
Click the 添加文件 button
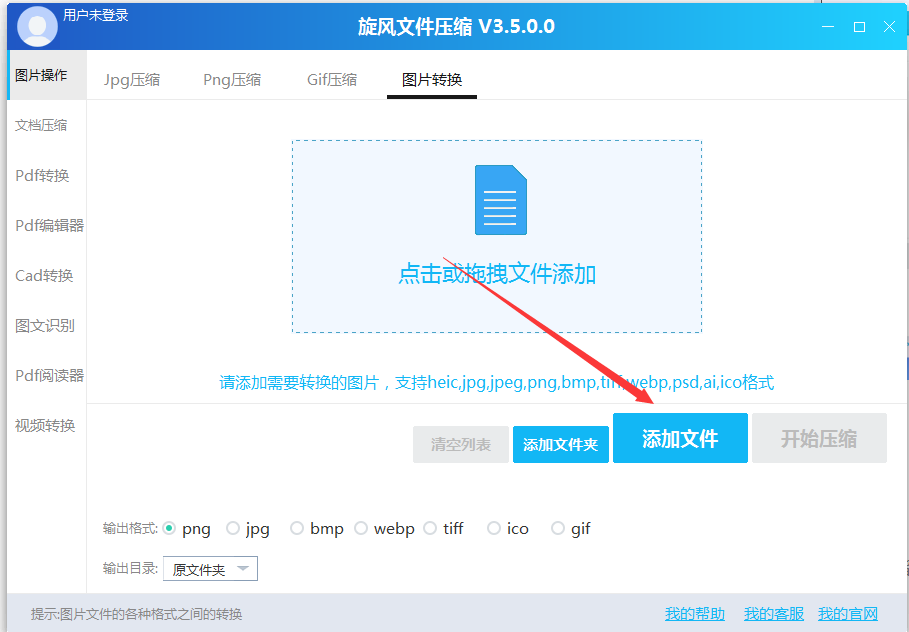tap(680, 438)
